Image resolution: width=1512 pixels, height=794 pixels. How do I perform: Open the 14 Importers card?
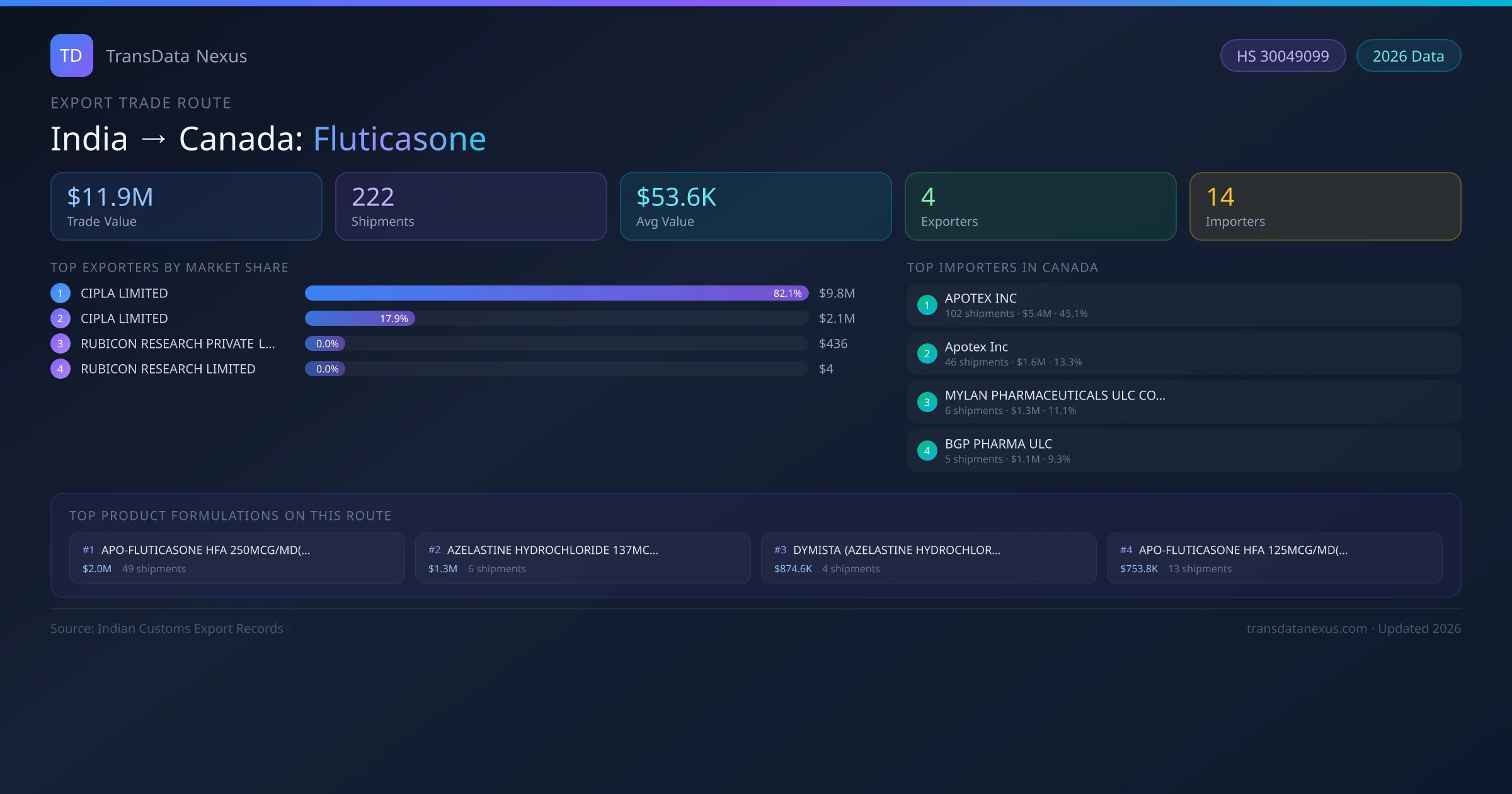[1325, 207]
